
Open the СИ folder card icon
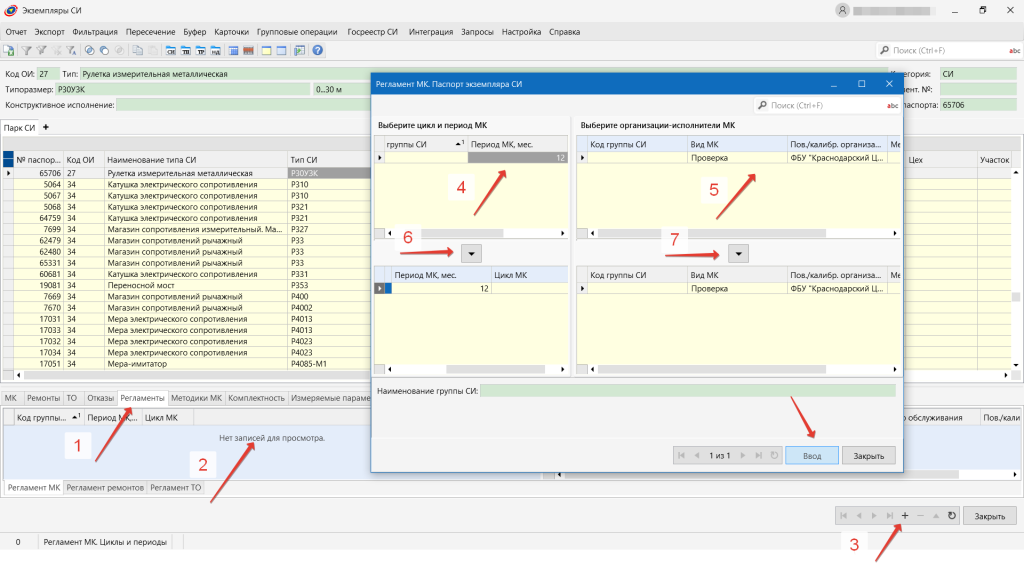[170, 50]
